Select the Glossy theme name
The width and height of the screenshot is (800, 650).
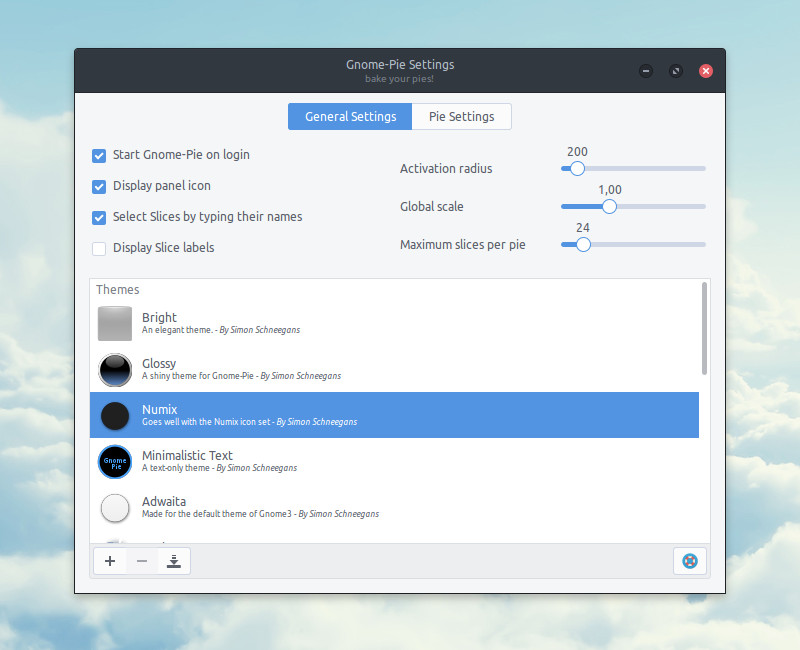(x=159, y=364)
